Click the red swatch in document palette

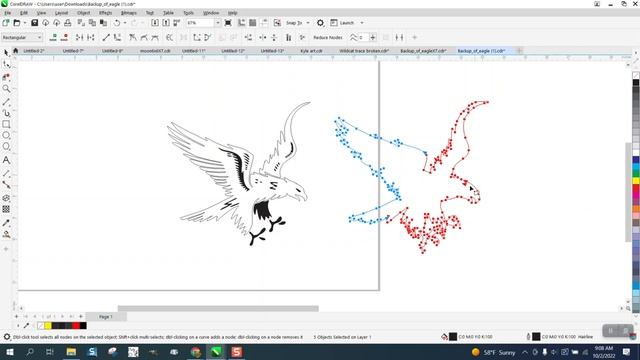76,326
